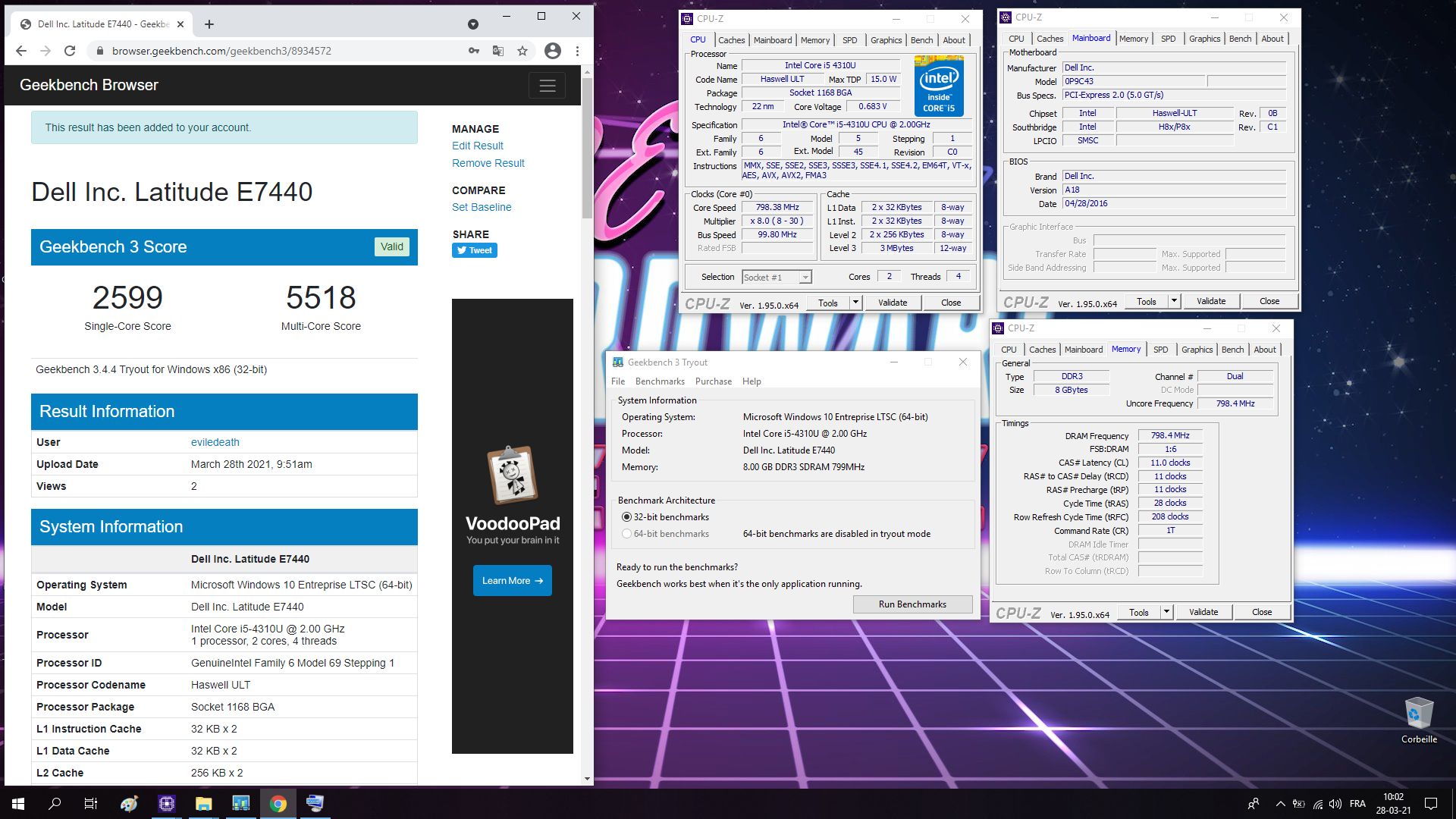Click Learn More in VoodooPad ad
Viewport: 1456px width, 819px height.
tap(513, 581)
